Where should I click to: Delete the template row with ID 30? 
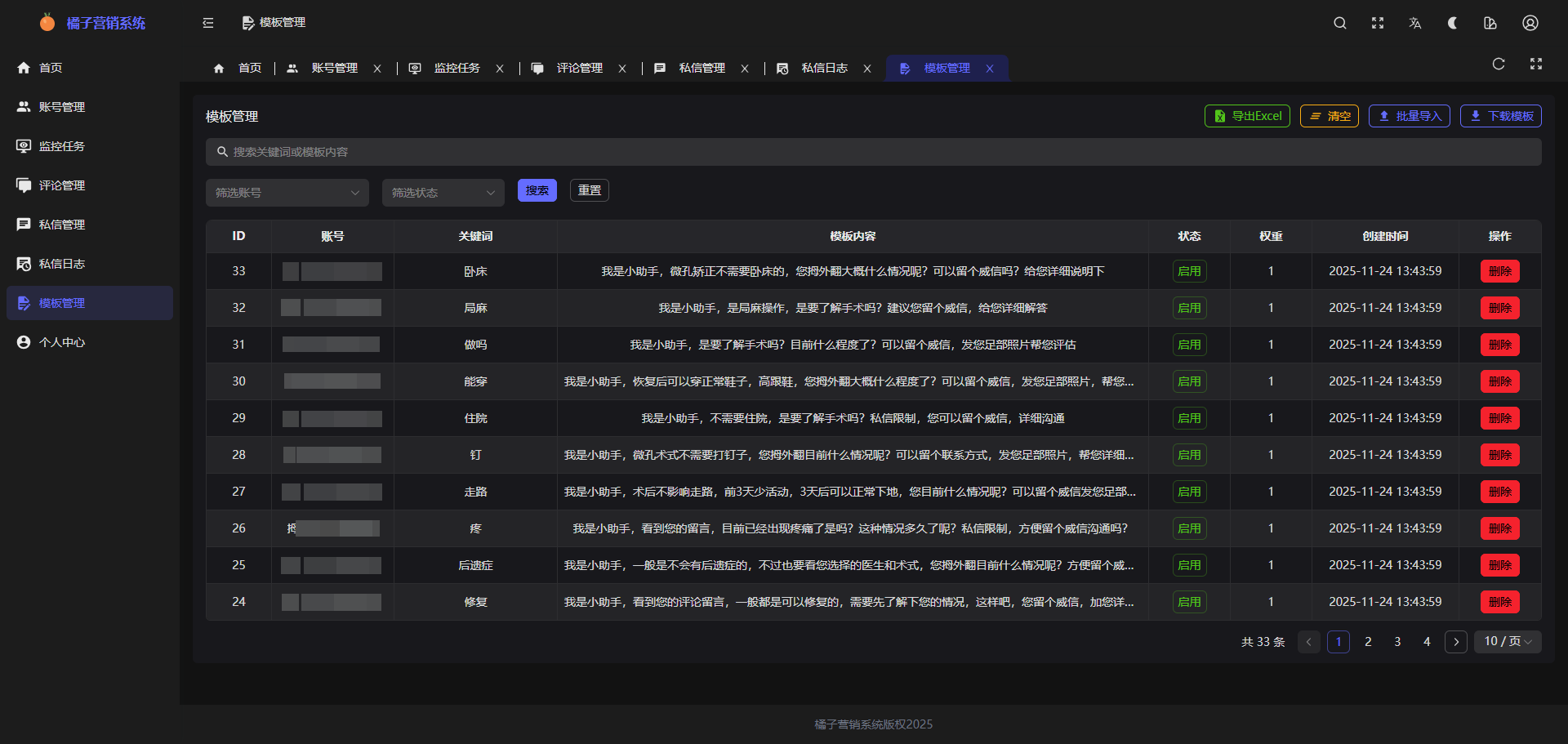tap(1499, 381)
